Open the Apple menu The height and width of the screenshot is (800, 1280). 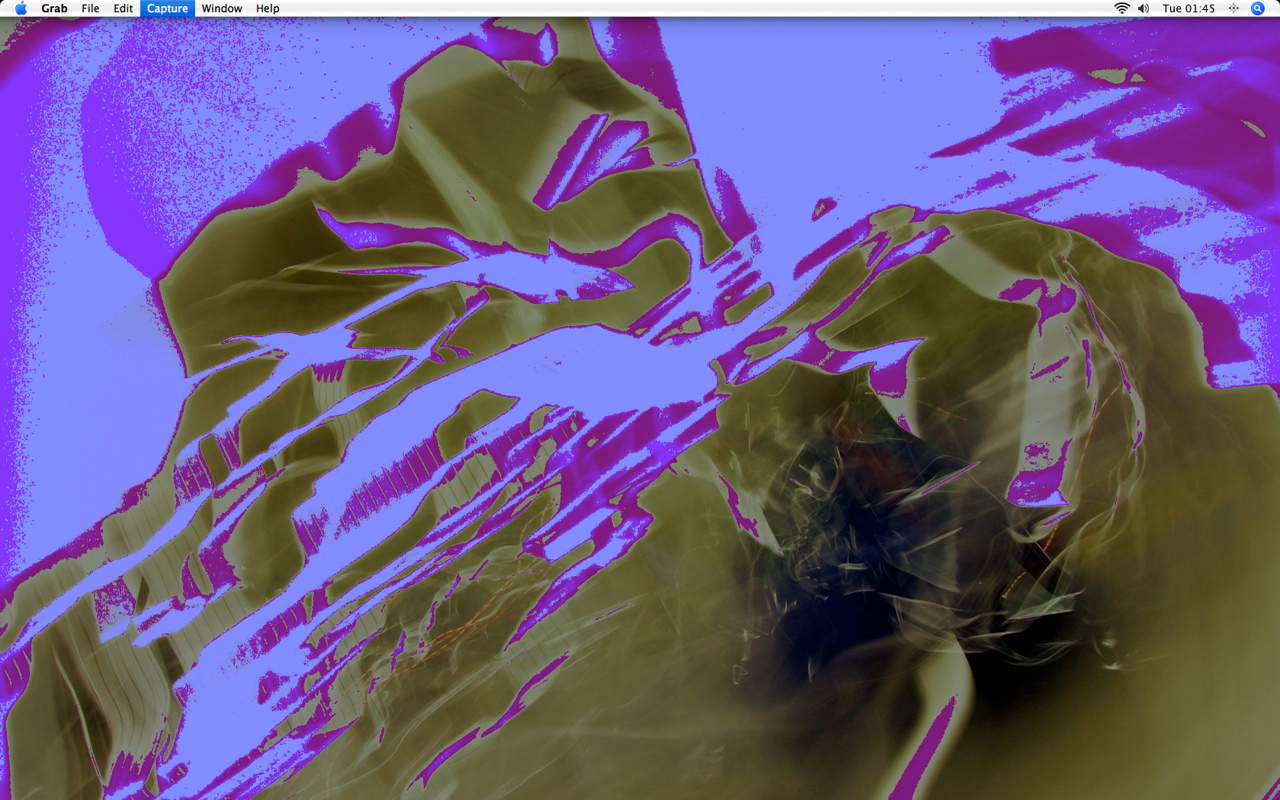click(21, 8)
